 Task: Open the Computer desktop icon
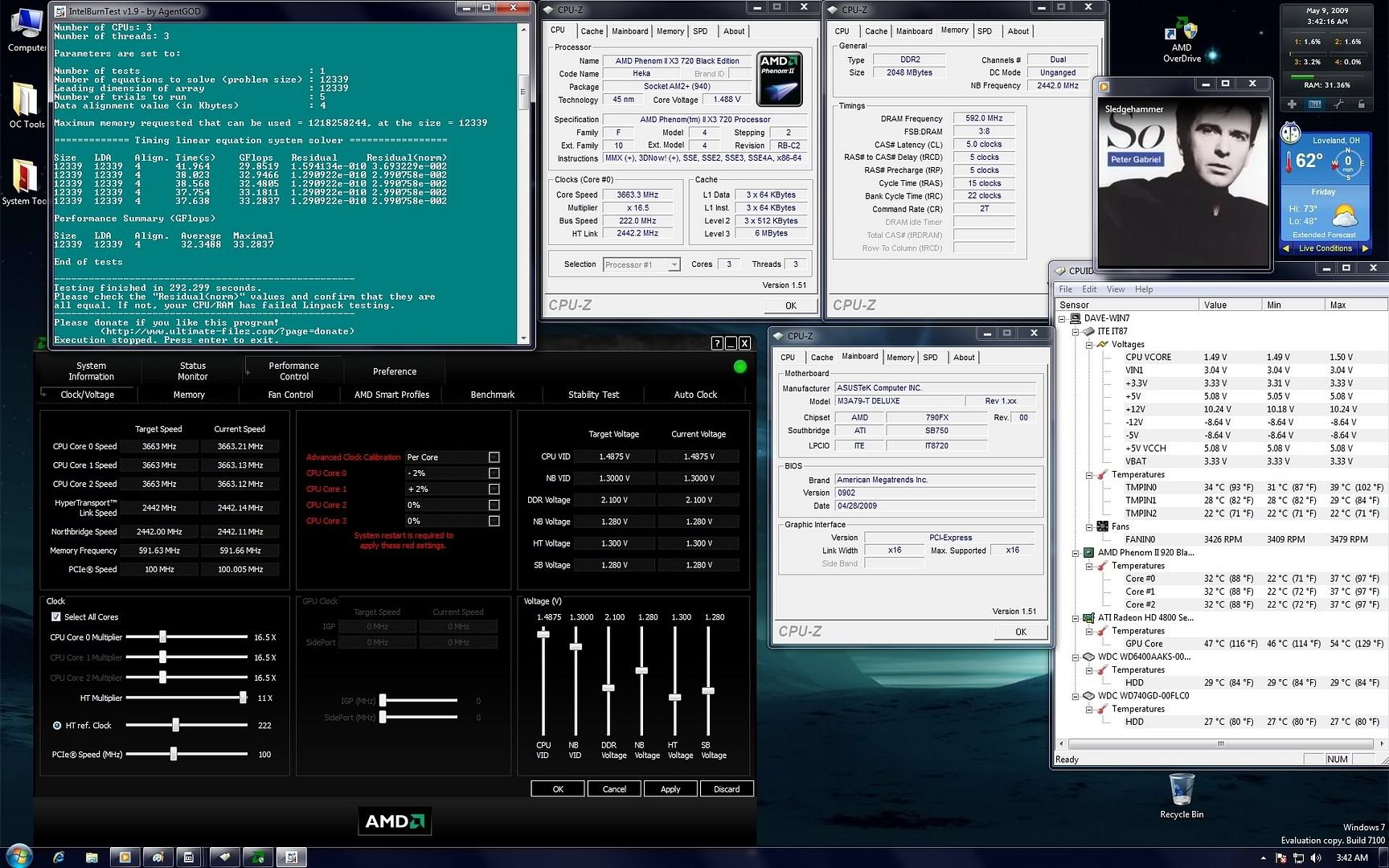click(27, 30)
